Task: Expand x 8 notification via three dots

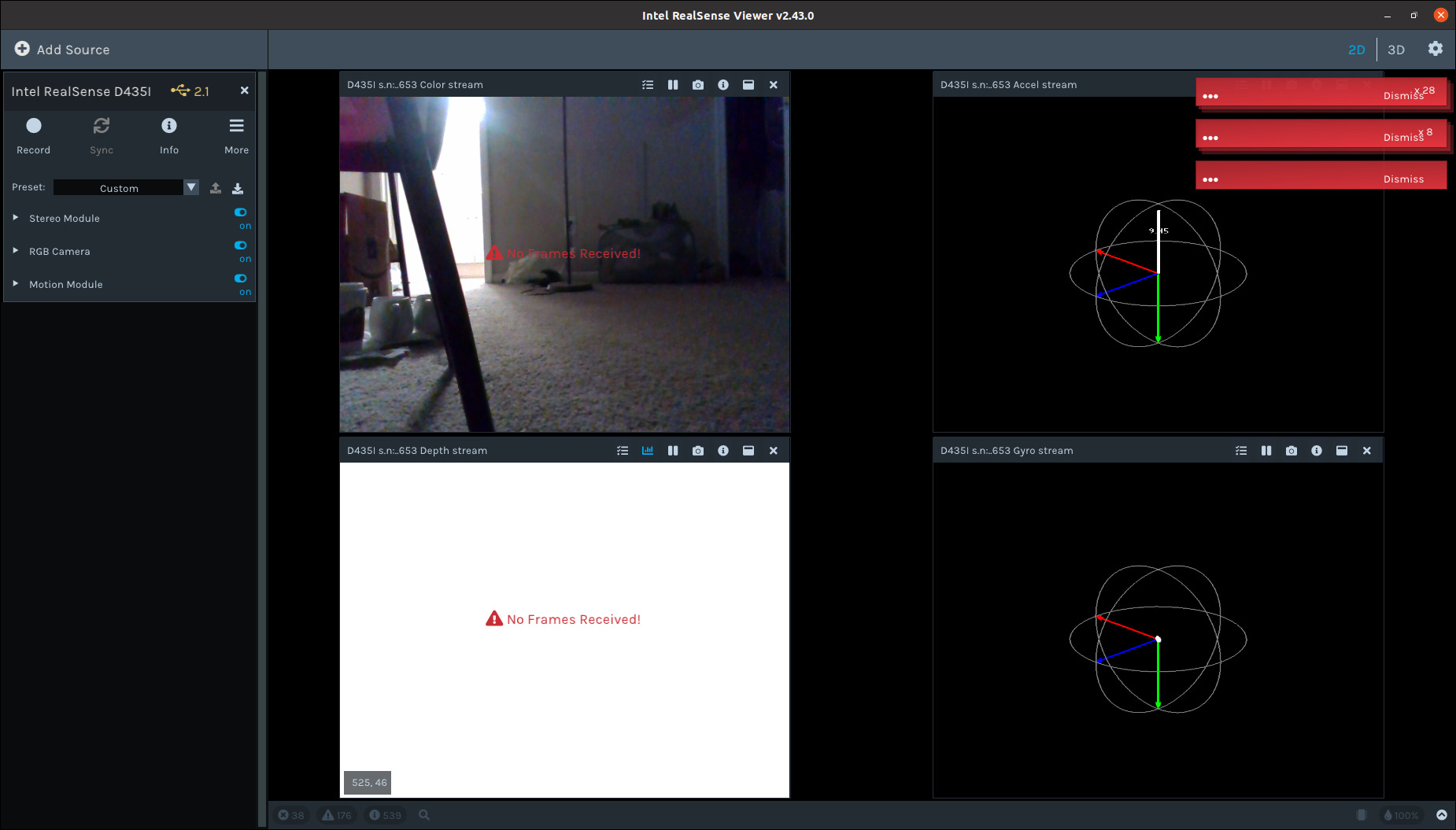Action: 1210,138
